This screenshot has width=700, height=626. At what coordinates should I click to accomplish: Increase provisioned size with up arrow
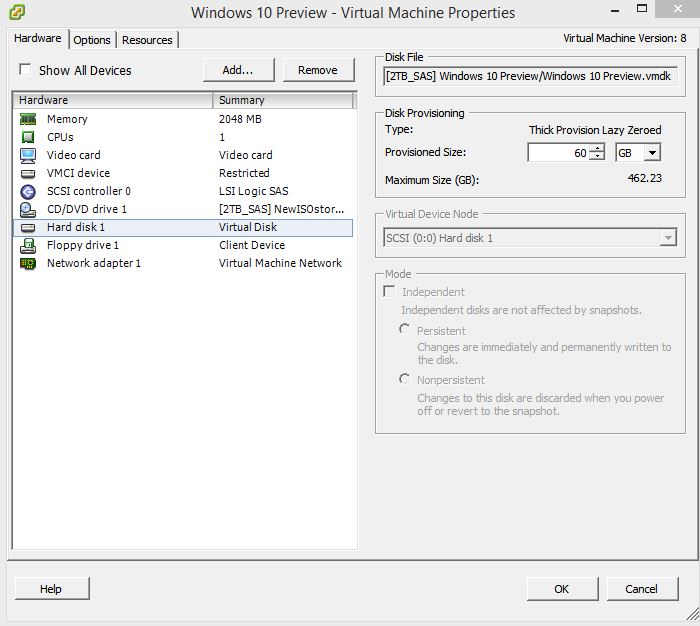pos(597,148)
